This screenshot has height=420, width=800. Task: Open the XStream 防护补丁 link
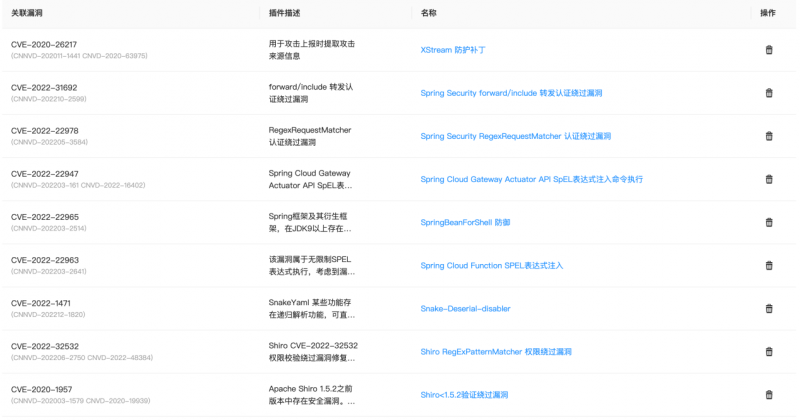click(453, 50)
